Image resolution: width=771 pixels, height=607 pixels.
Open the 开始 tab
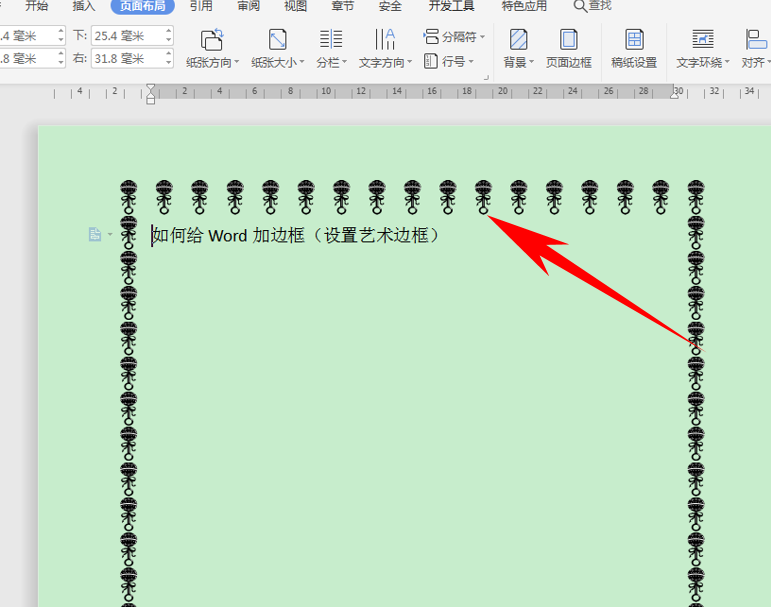(x=36, y=6)
